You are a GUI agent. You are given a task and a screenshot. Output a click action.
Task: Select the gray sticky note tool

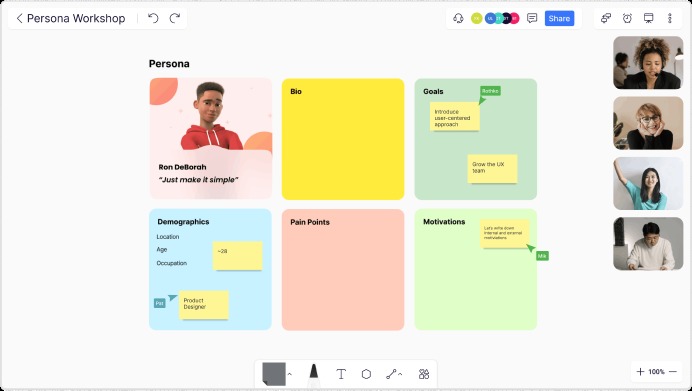[x=274, y=374]
